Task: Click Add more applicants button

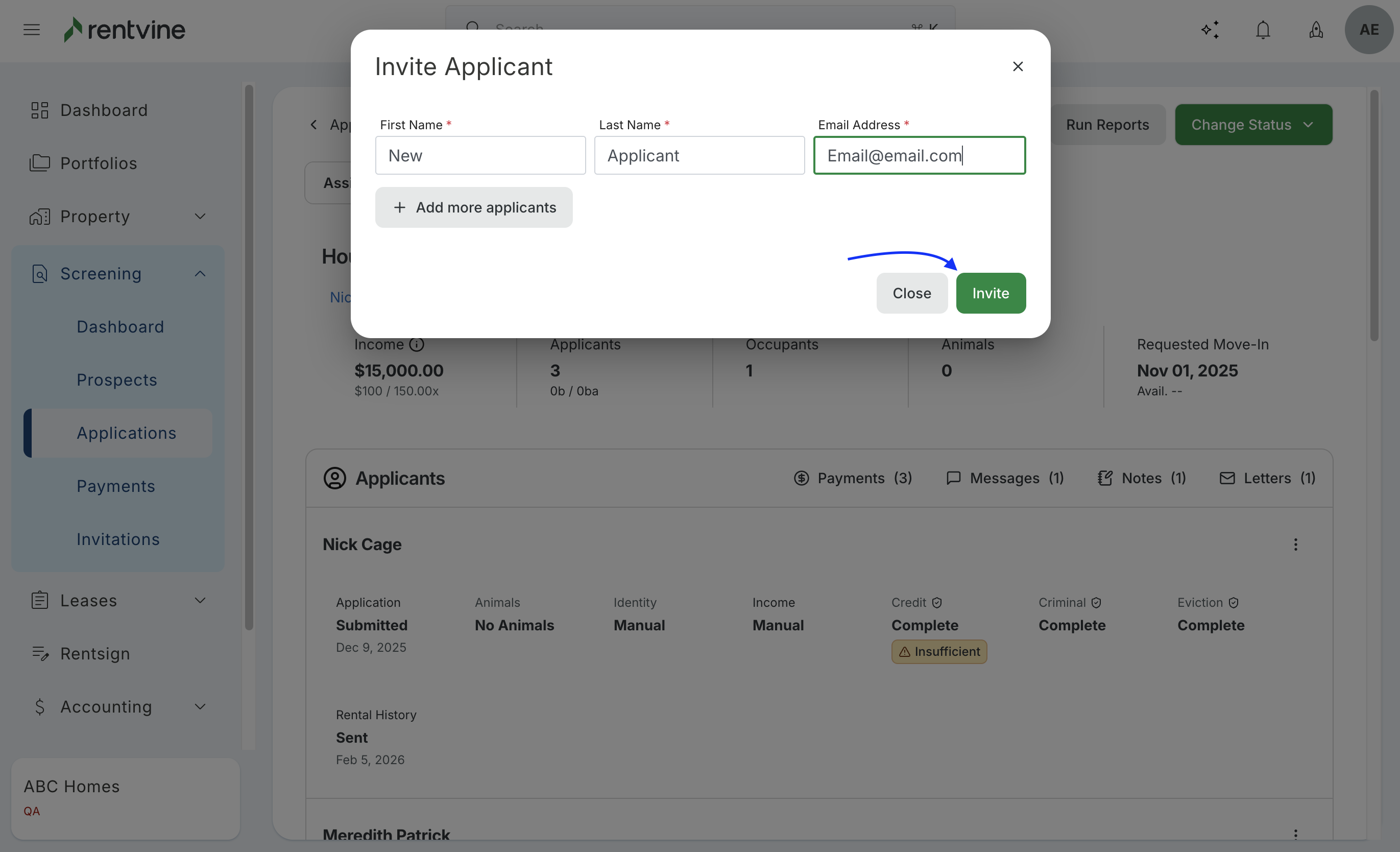Action: [x=473, y=207]
